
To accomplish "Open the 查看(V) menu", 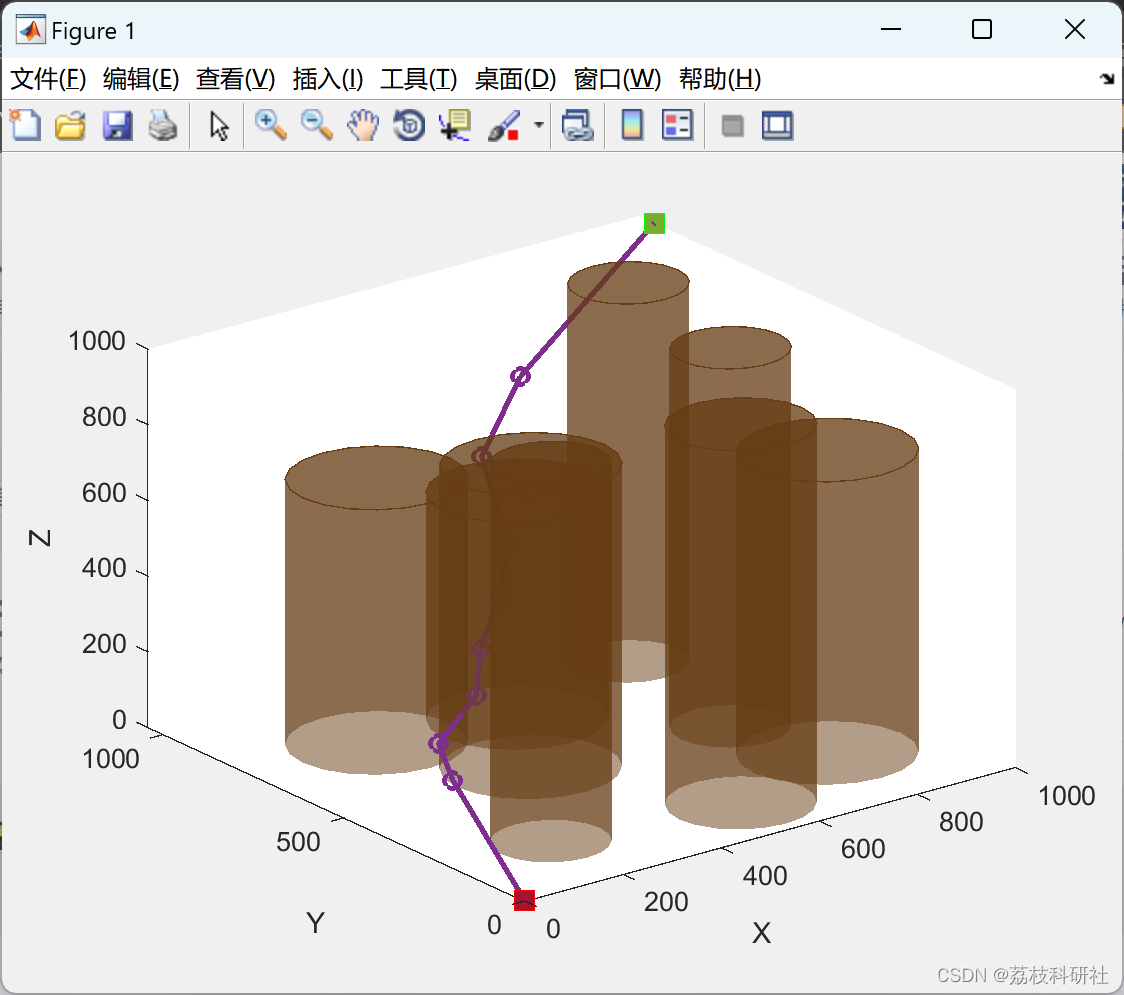I will coord(236,79).
